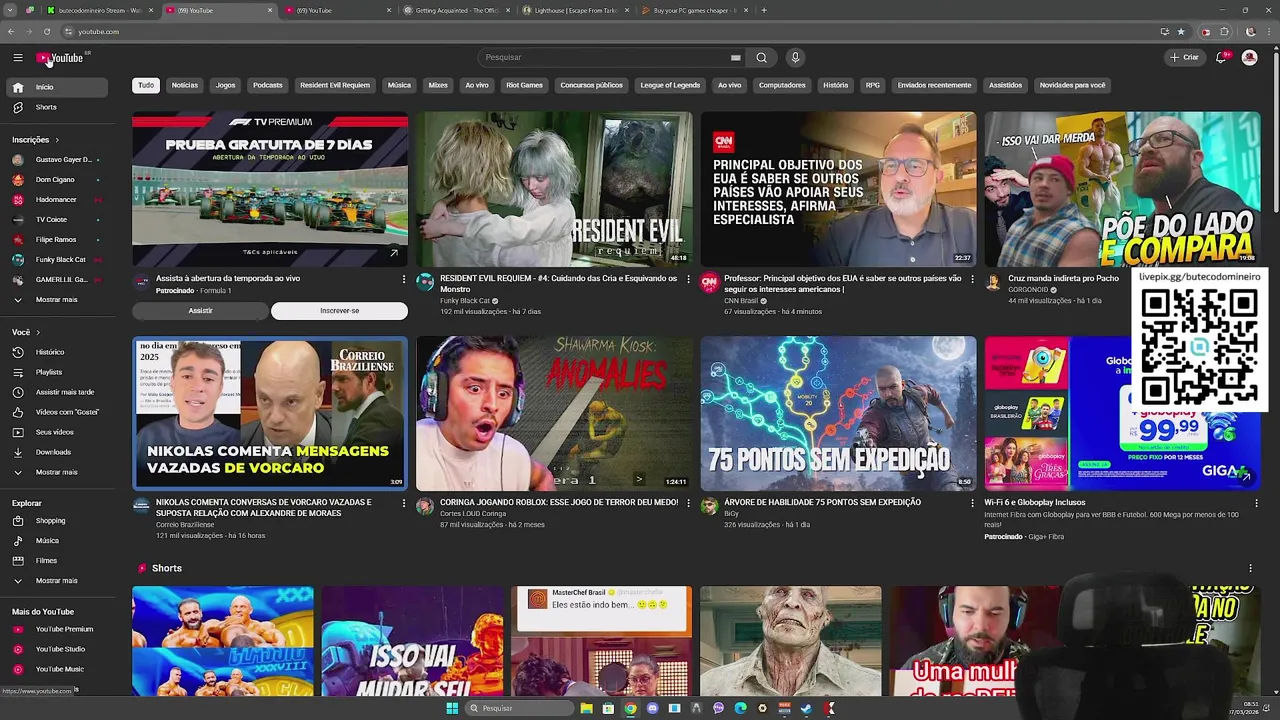Open options menu for Nikolas comenta video

[x=404, y=504]
